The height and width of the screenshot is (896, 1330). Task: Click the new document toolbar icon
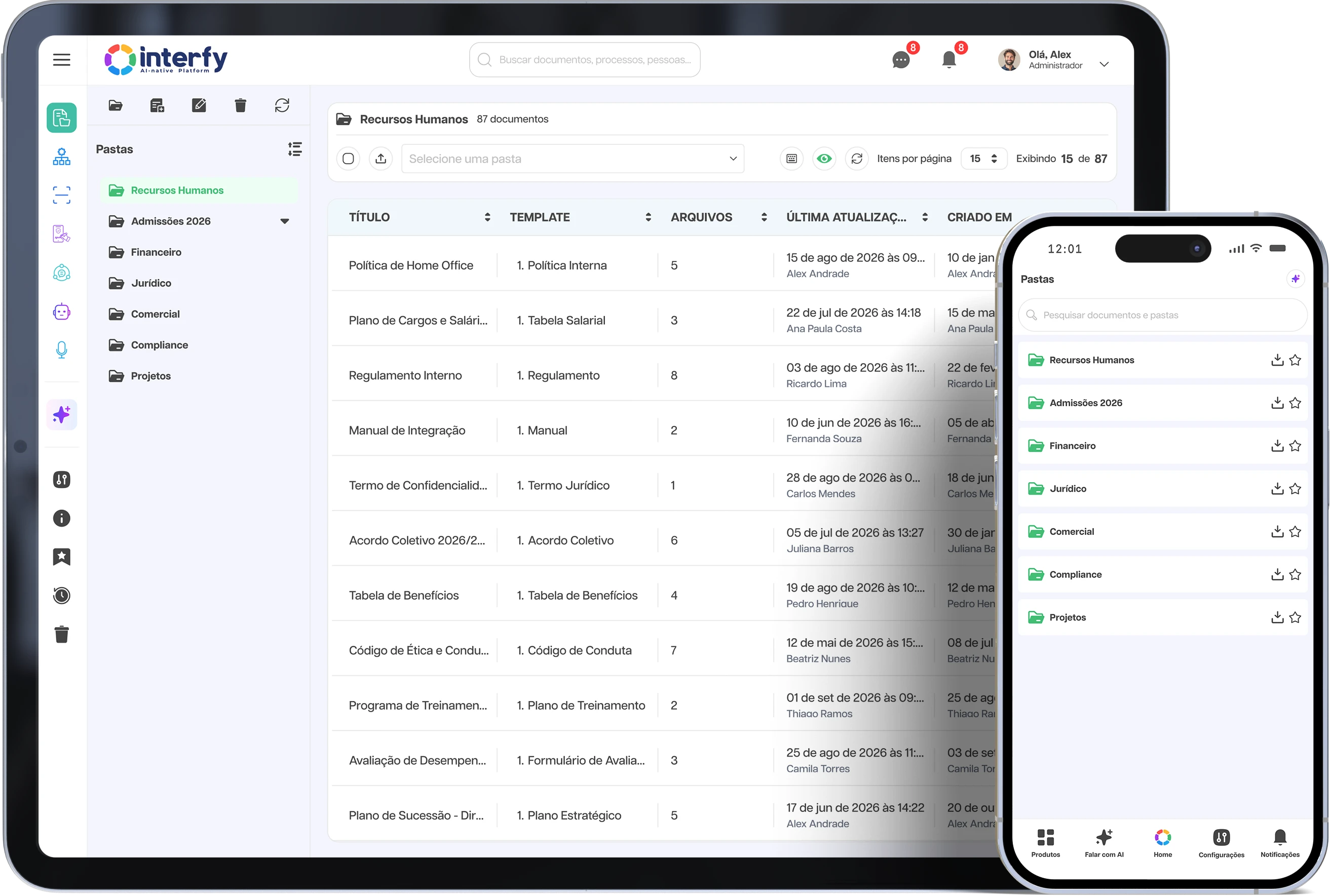click(157, 105)
